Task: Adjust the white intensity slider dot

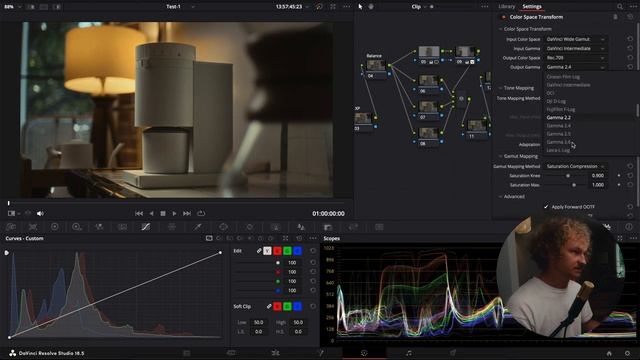Action: pyautogui.click(x=278, y=263)
